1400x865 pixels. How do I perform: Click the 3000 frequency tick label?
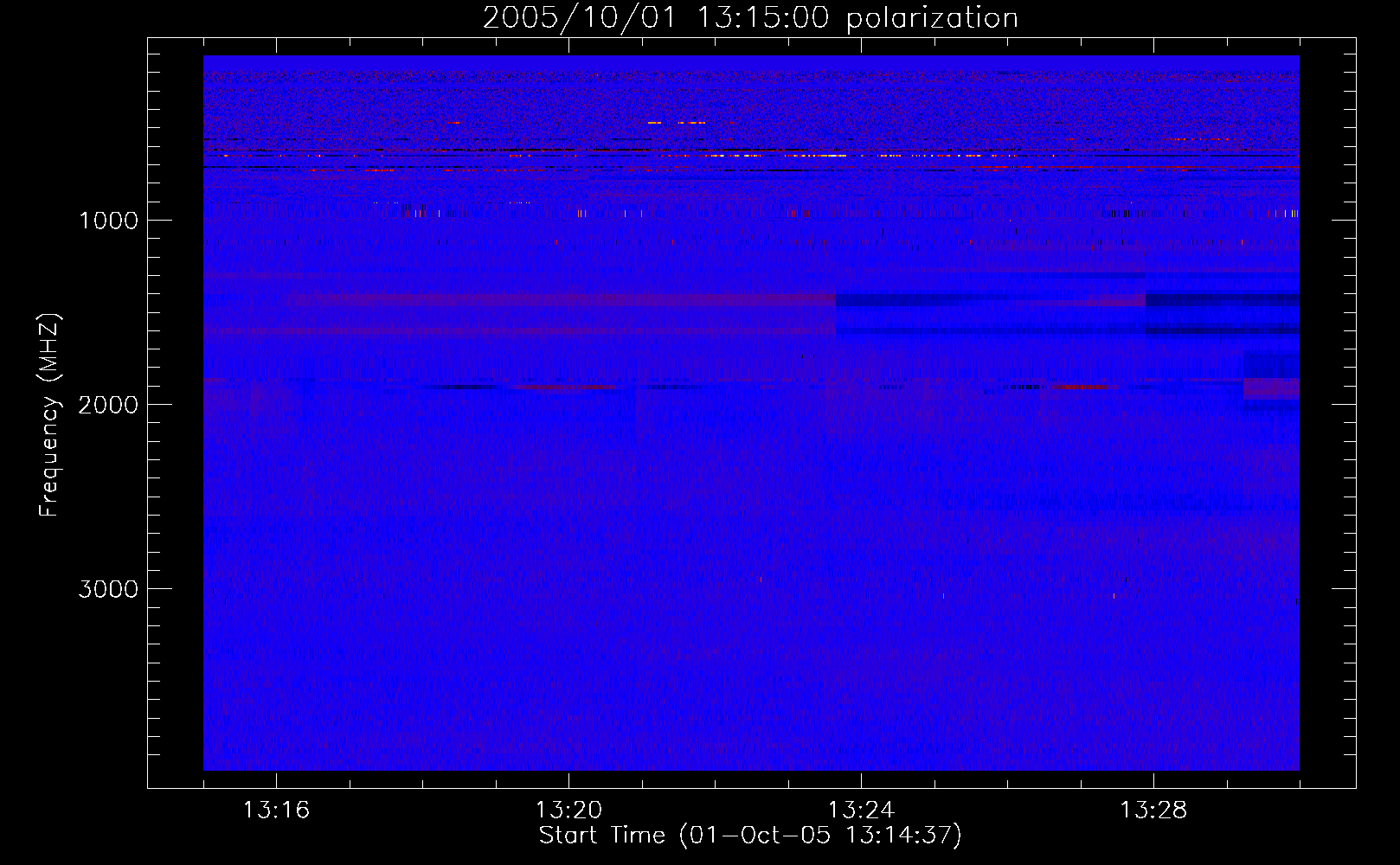coord(108,589)
